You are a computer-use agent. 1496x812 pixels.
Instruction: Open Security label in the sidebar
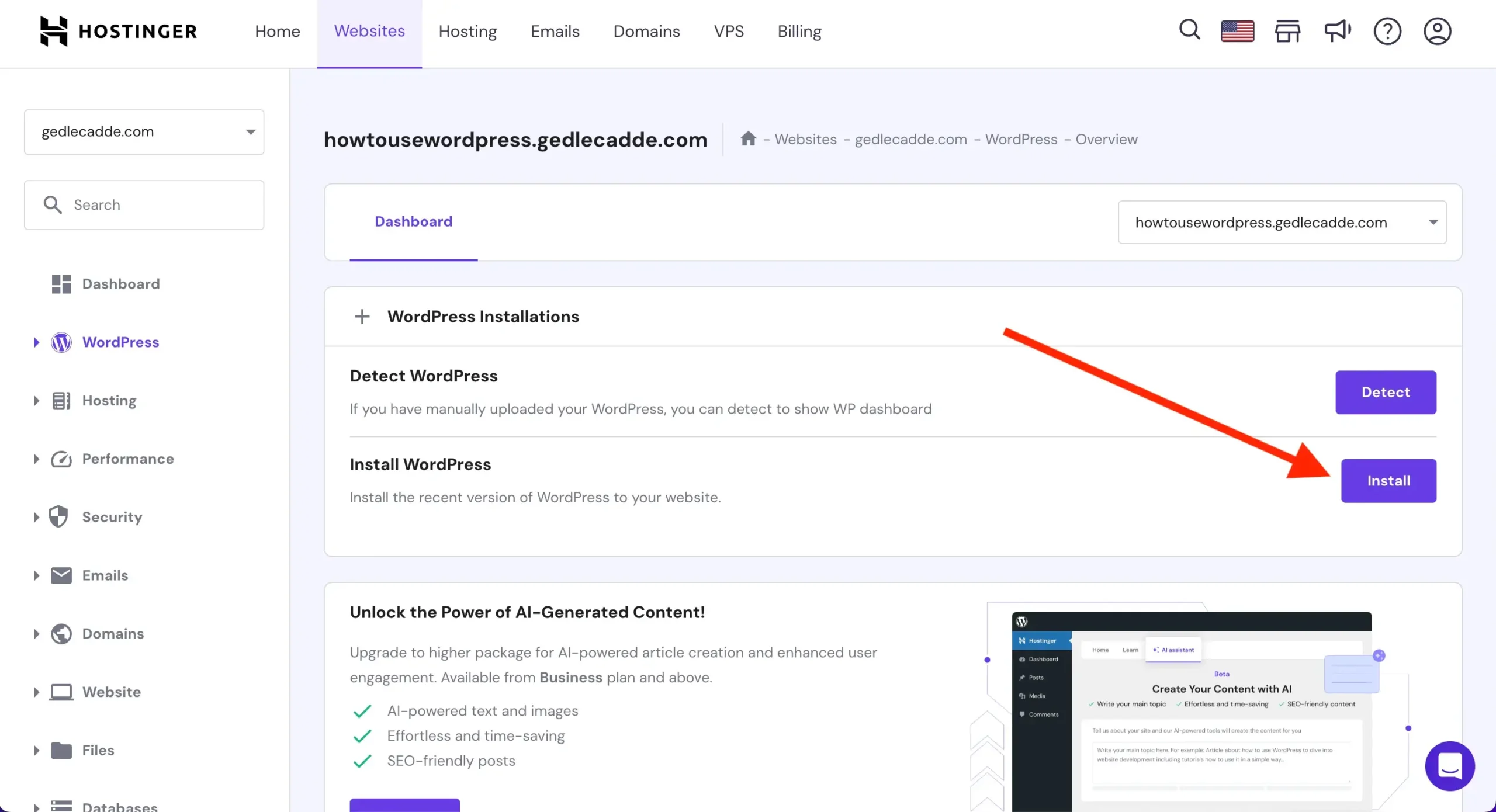coord(112,517)
